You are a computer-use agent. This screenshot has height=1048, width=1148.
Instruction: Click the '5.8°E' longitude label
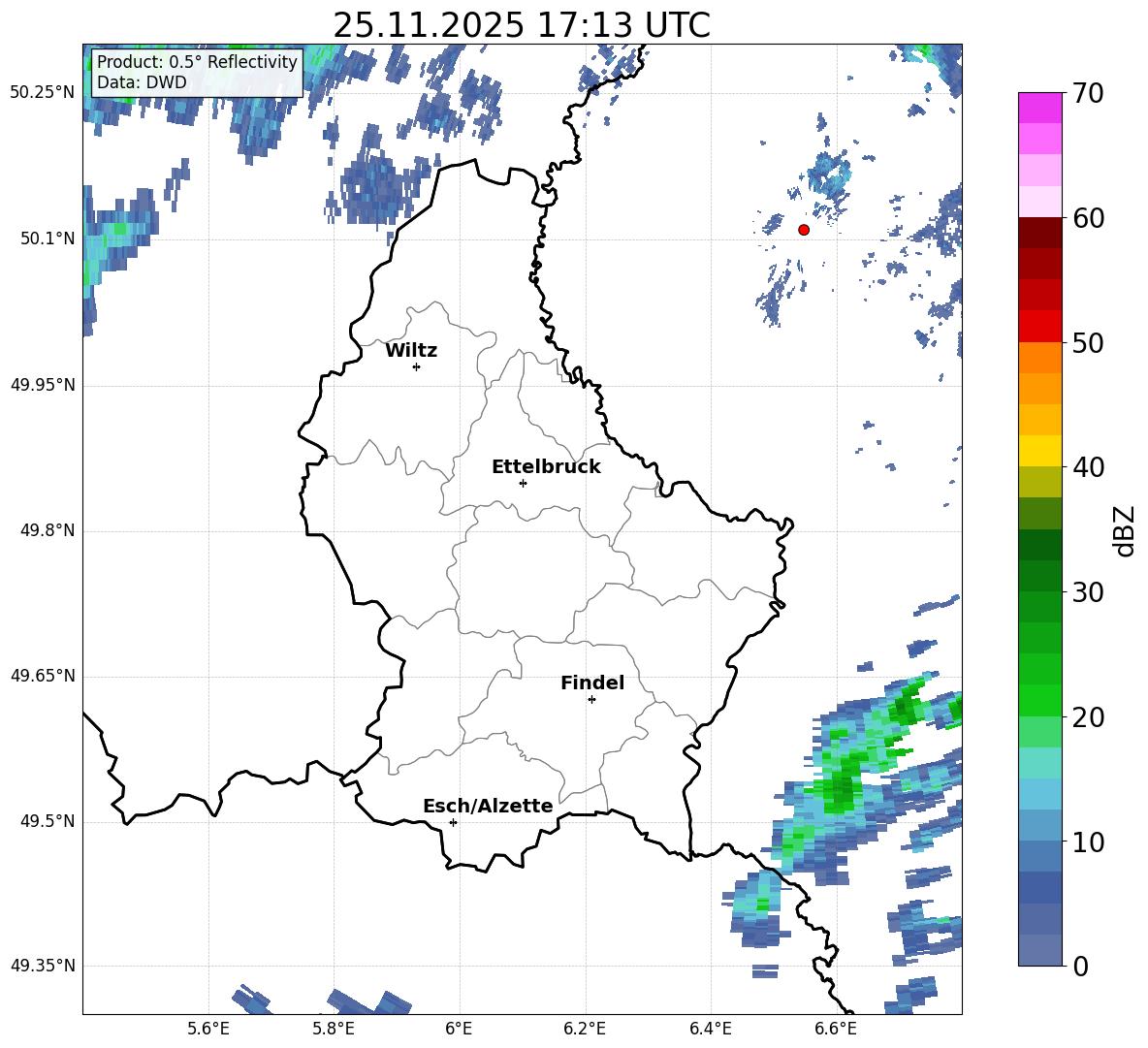point(334,1029)
